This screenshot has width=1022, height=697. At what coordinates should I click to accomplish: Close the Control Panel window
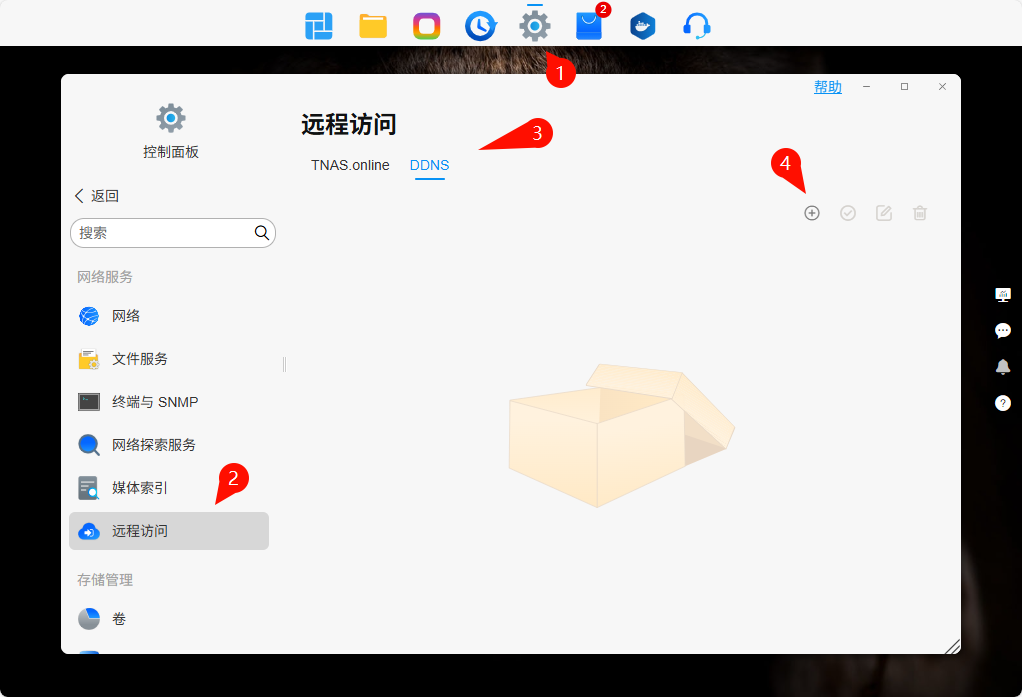(942, 87)
